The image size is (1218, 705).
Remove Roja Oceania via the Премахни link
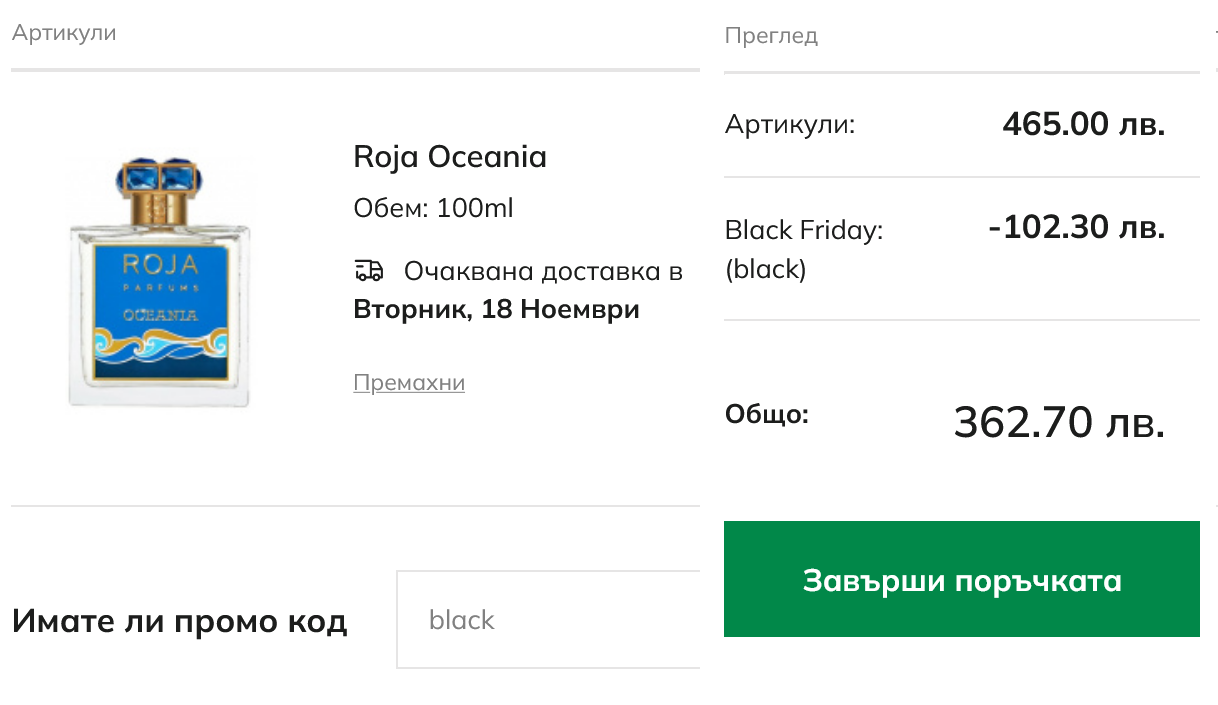(409, 383)
